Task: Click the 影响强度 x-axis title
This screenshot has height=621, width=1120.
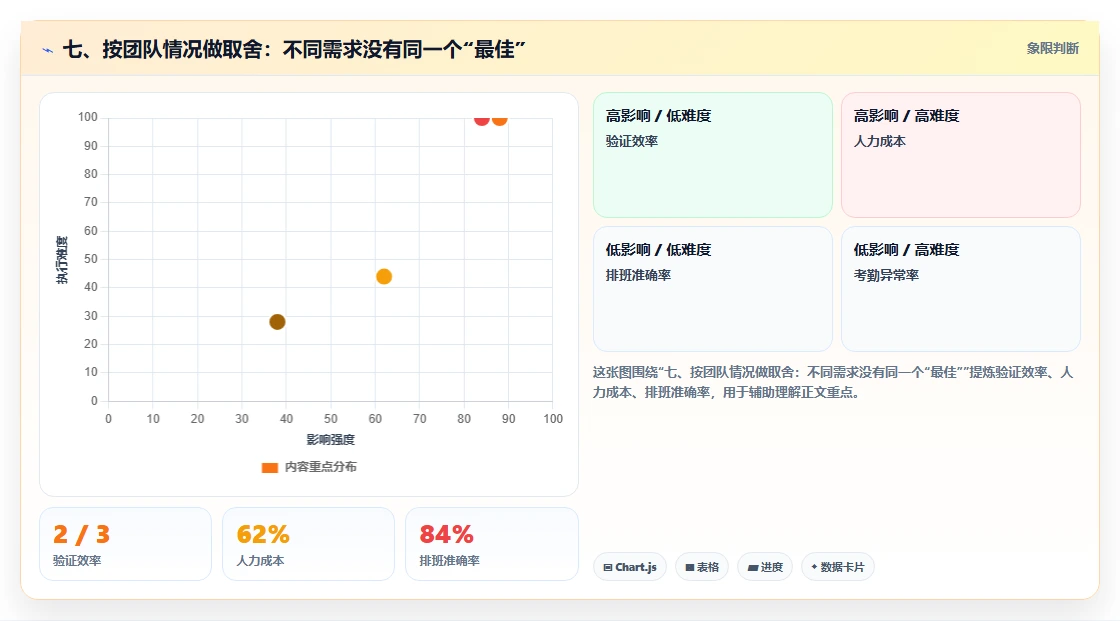Action: (x=331, y=439)
